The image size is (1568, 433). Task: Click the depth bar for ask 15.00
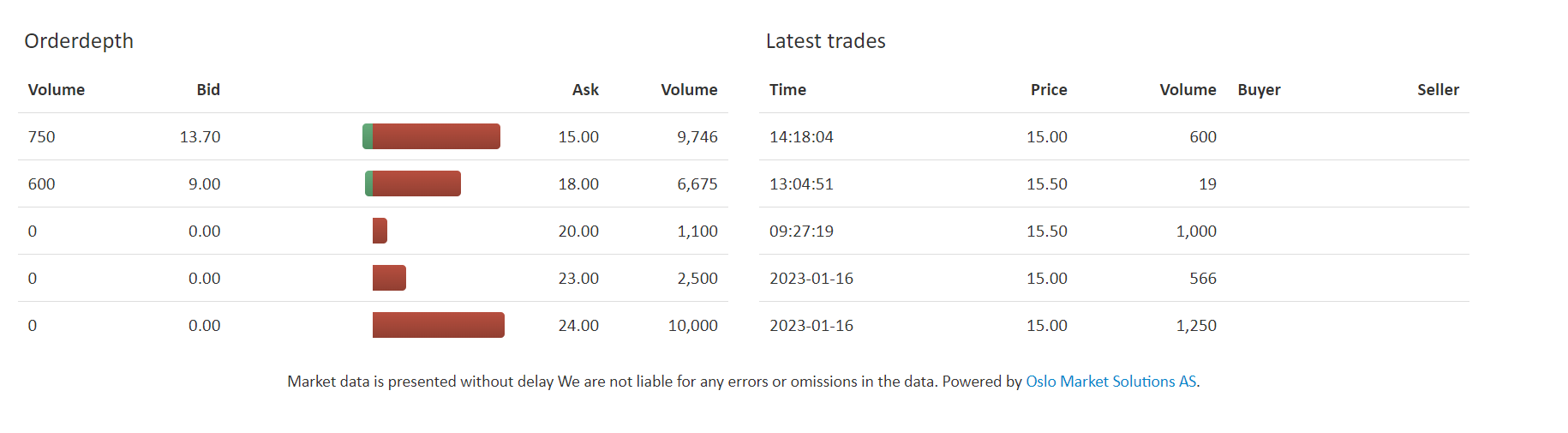tap(431, 136)
